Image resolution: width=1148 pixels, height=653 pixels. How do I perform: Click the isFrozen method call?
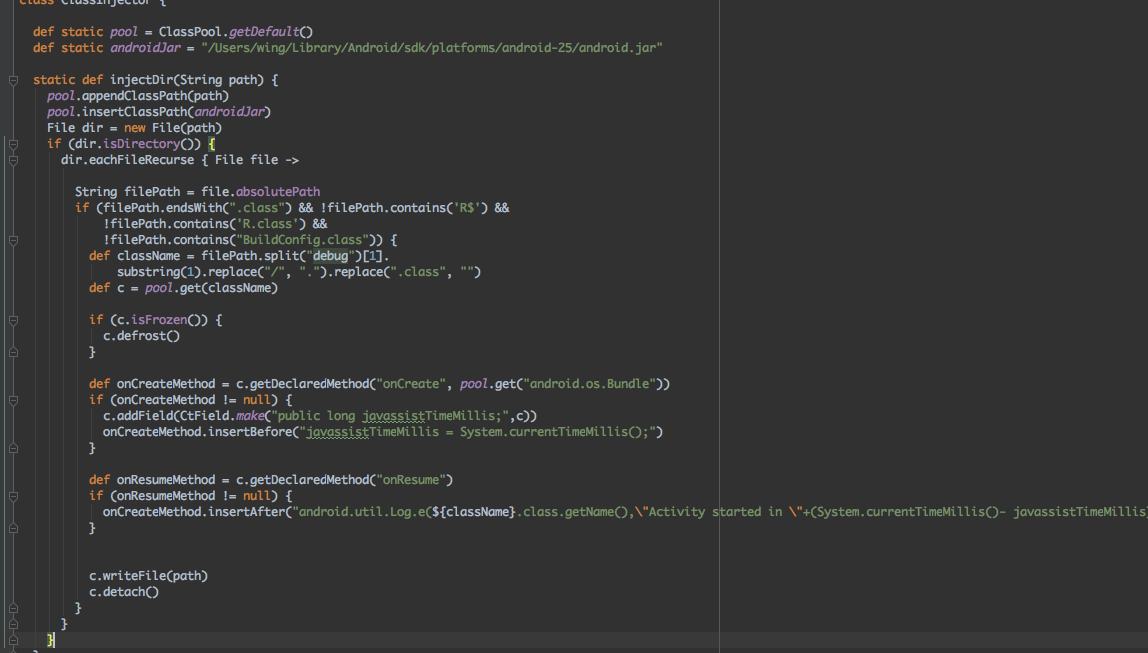click(159, 320)
